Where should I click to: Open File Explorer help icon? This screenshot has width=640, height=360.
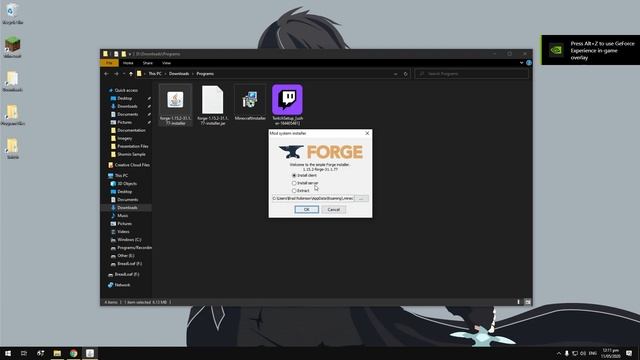click(x=529, y=63)
